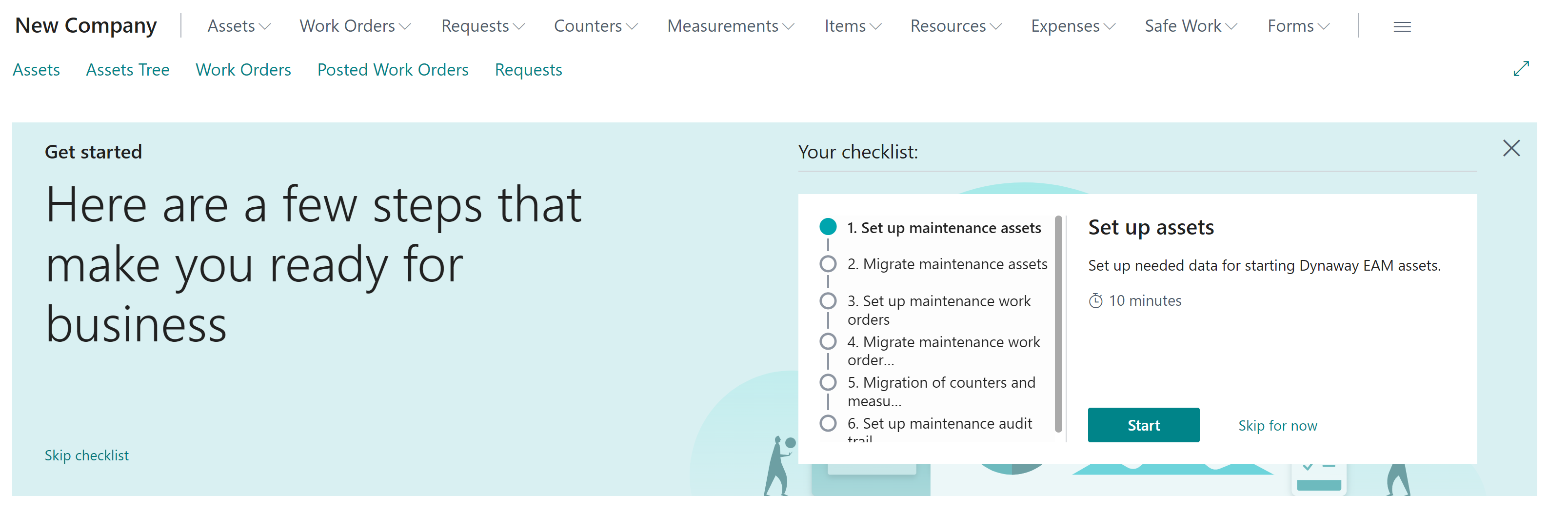Viewport: 1568px width, 514px height.
Task: Click the stopwatch icon next to 10 minutes
Action: click(1095, 300)
